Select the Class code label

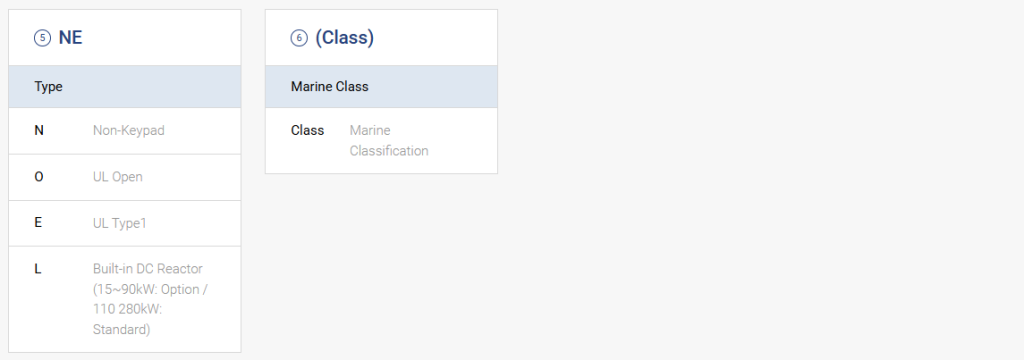(308, 130)
